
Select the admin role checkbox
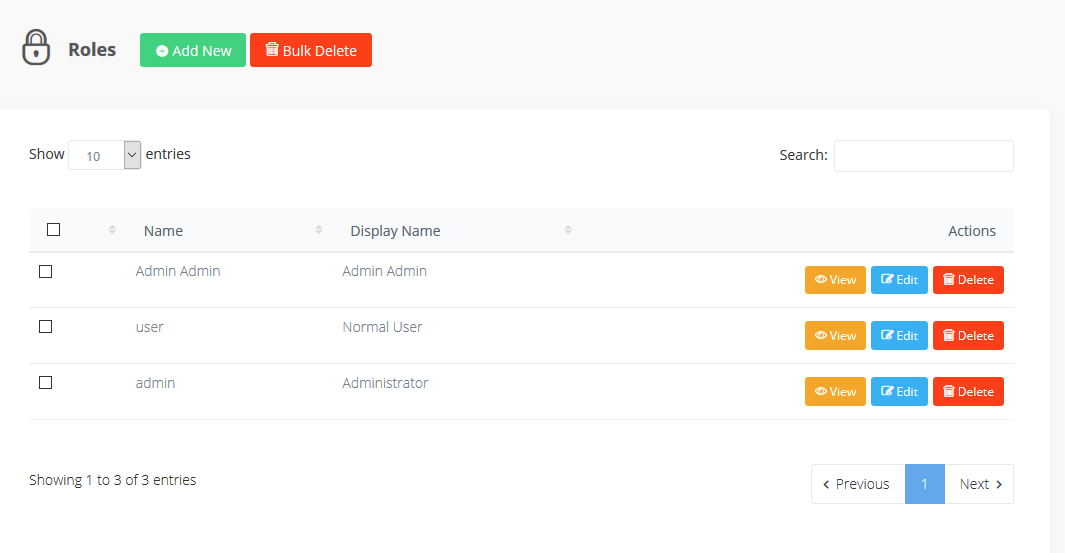point(45,383)
